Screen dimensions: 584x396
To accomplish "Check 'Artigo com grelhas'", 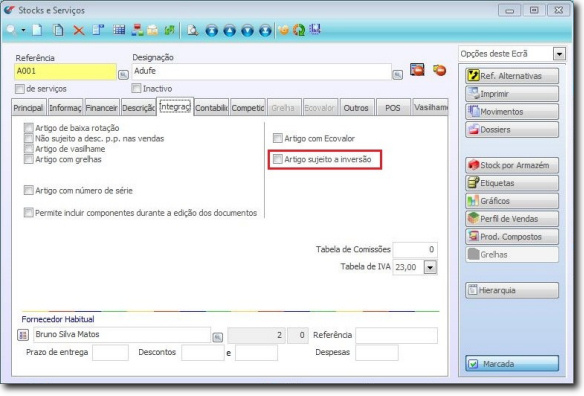I will (x=29, y=159).
